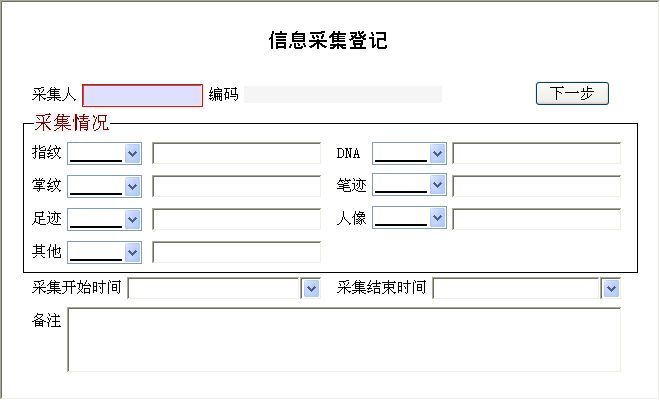Image resolution: width=660 pixels, height=400 pixels.
Task: Click the 笔迹 description text field
Action: tap(537, 186)
